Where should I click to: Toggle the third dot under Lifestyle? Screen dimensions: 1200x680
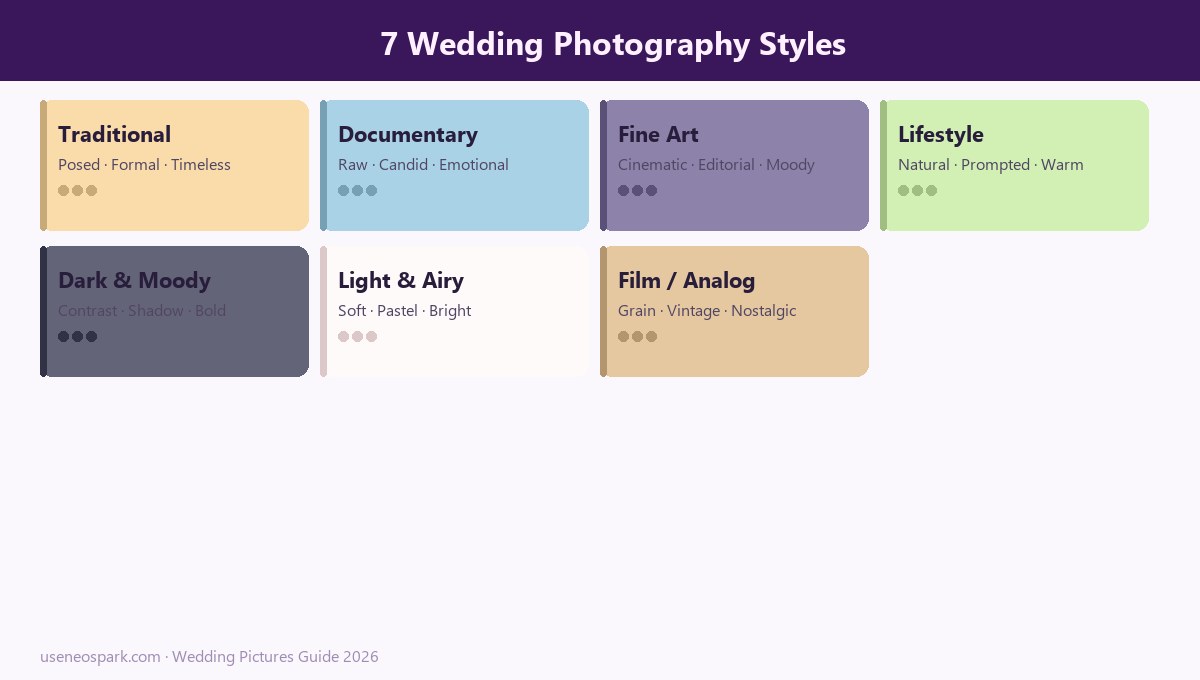click(x=932, y=190)
